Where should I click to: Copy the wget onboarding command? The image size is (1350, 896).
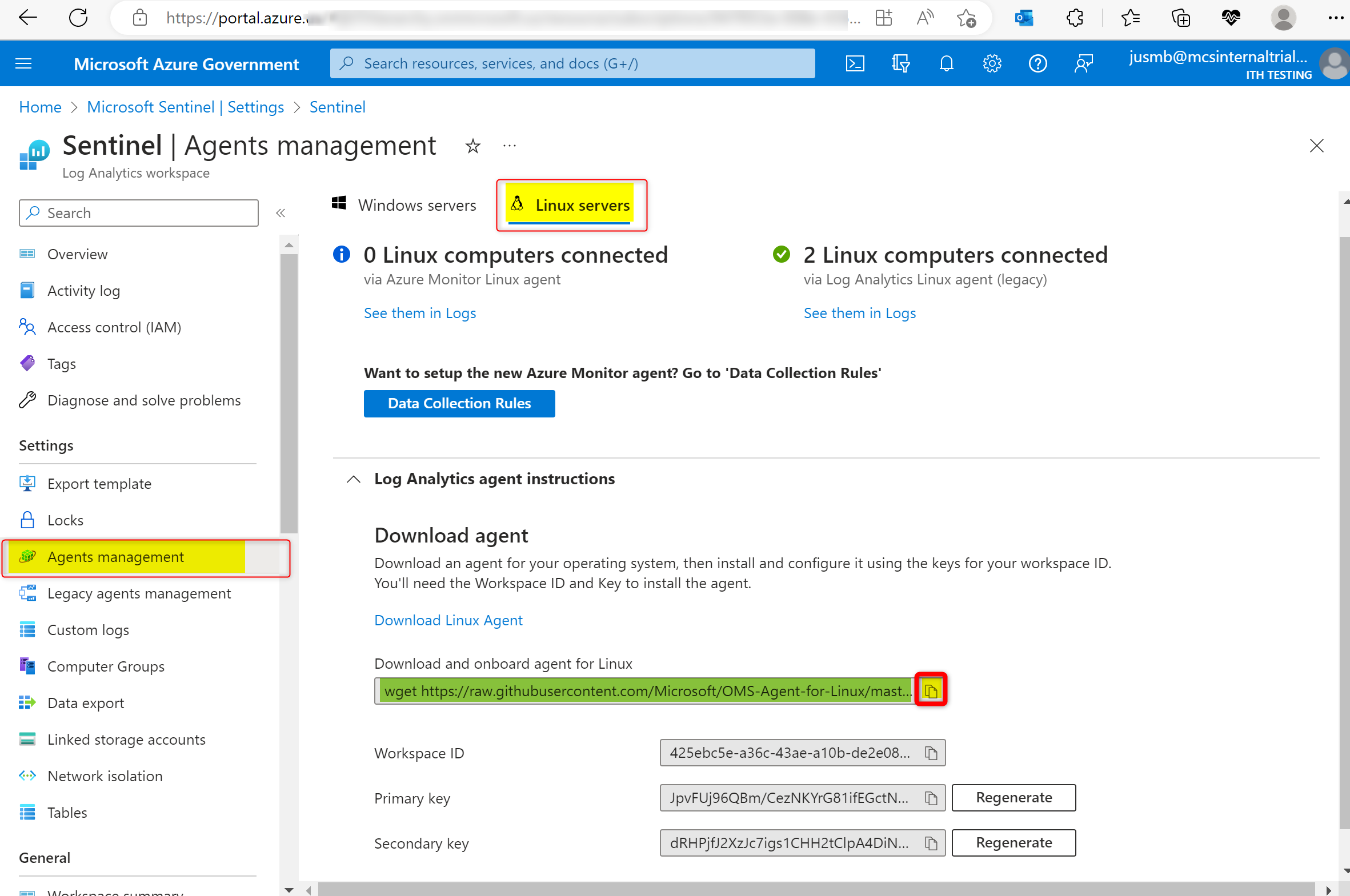[931, 691]
